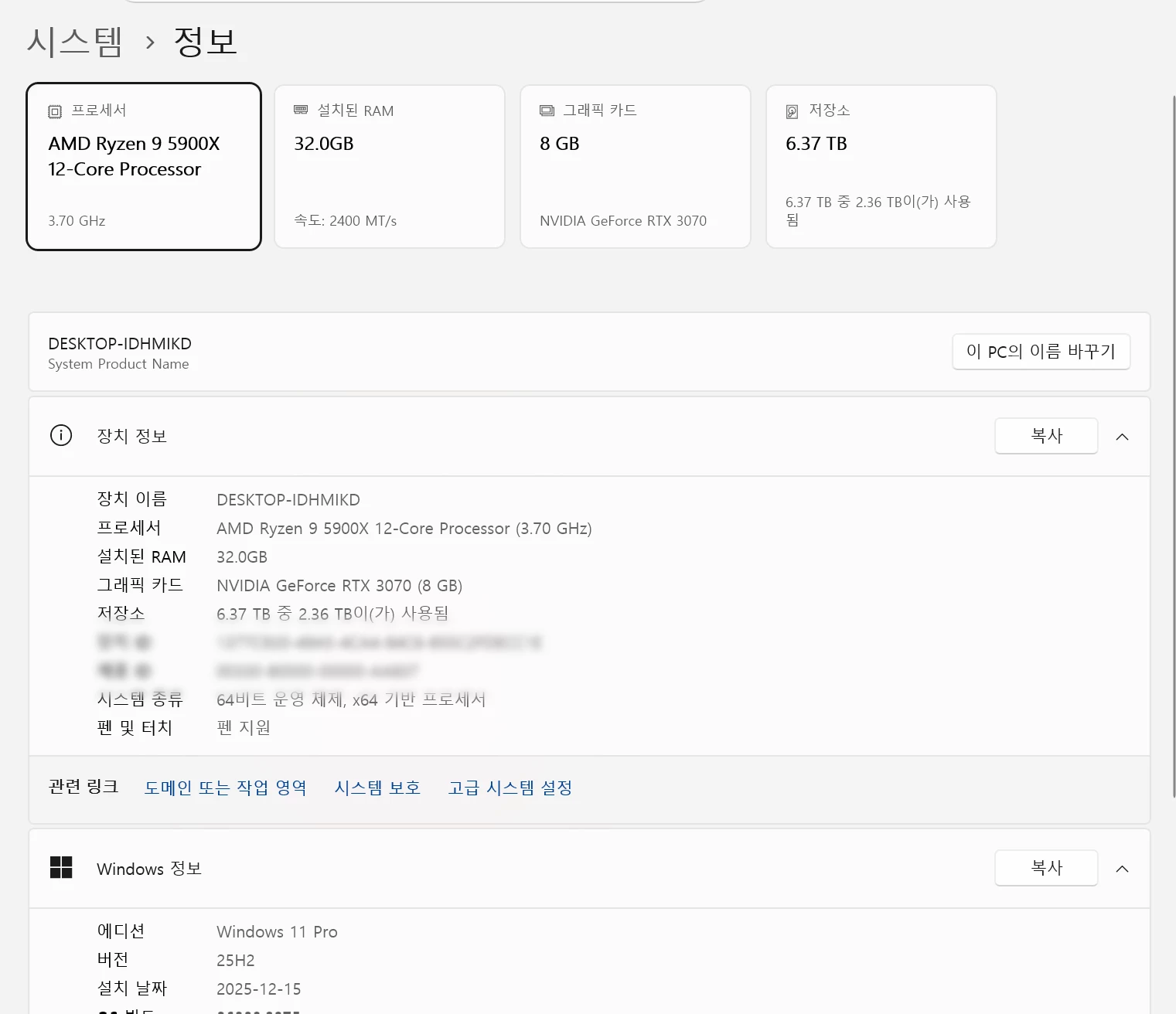Click the NVIDIA GeForce RTX 3070 (8 GB) value
This screenshot has height=1014, width=1176.
(x=339, y=586)
